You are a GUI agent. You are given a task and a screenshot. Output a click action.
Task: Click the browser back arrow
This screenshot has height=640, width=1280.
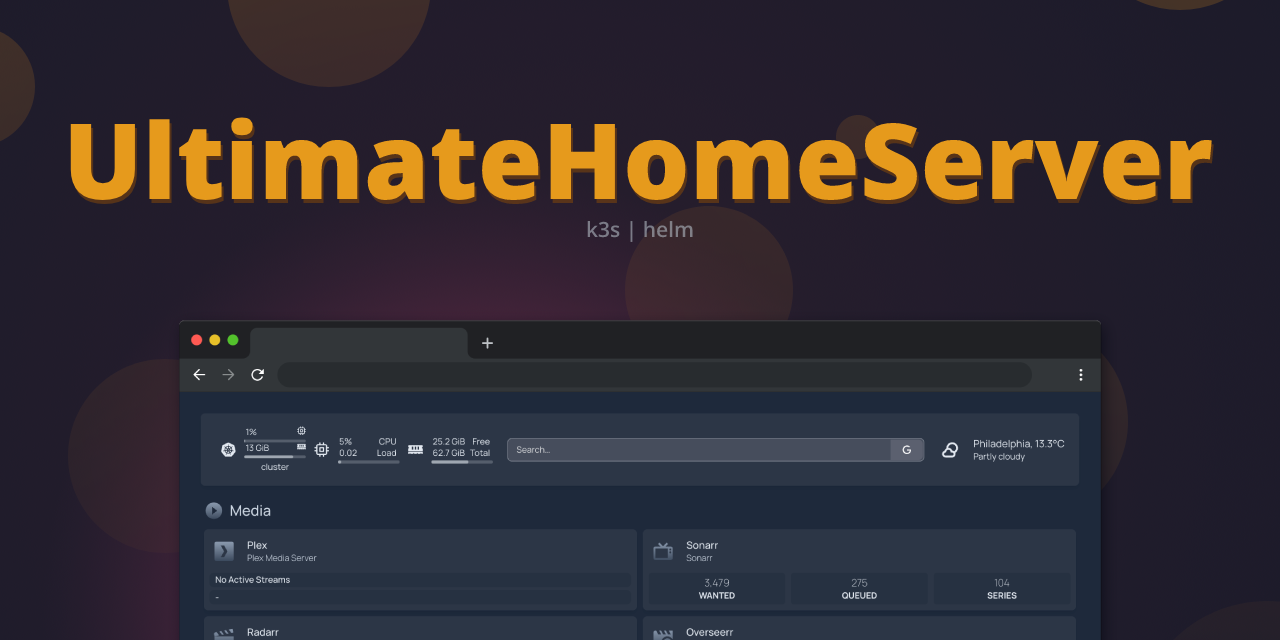[199, 375]
